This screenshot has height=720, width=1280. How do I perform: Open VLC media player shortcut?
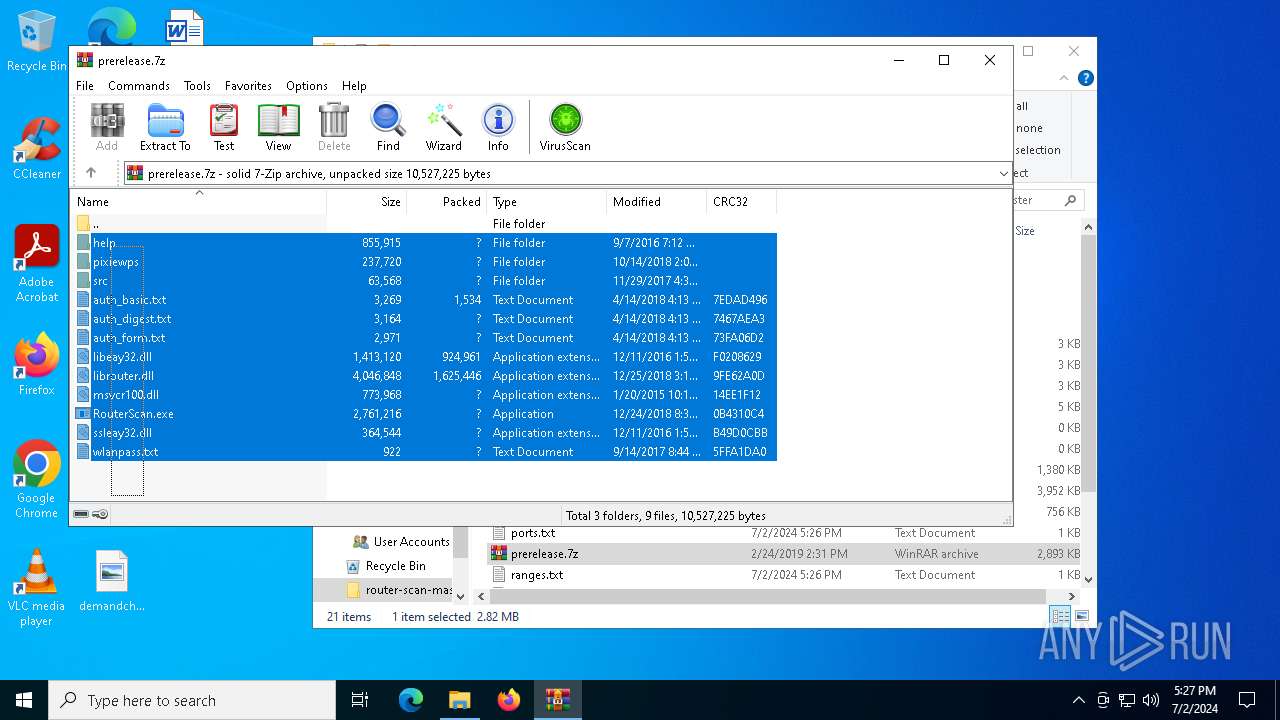(x=36, y=588)
